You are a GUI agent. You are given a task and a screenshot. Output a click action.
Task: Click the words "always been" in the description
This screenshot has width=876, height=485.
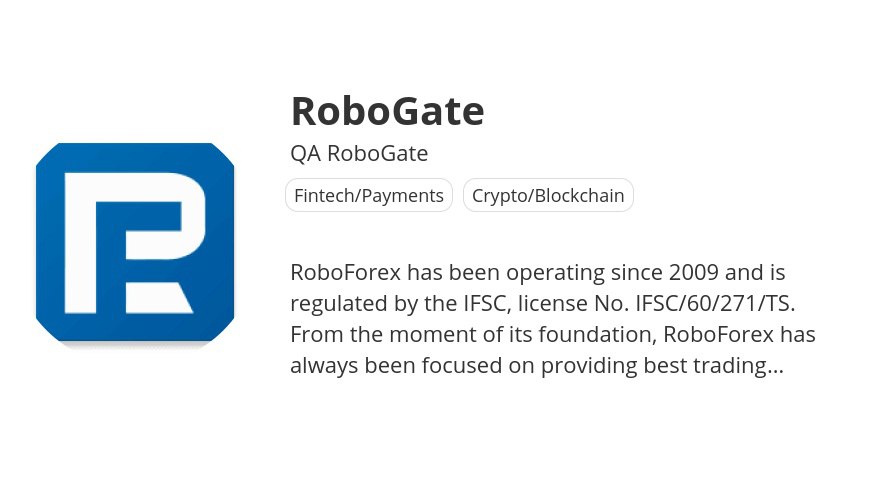tap(348, 366)
